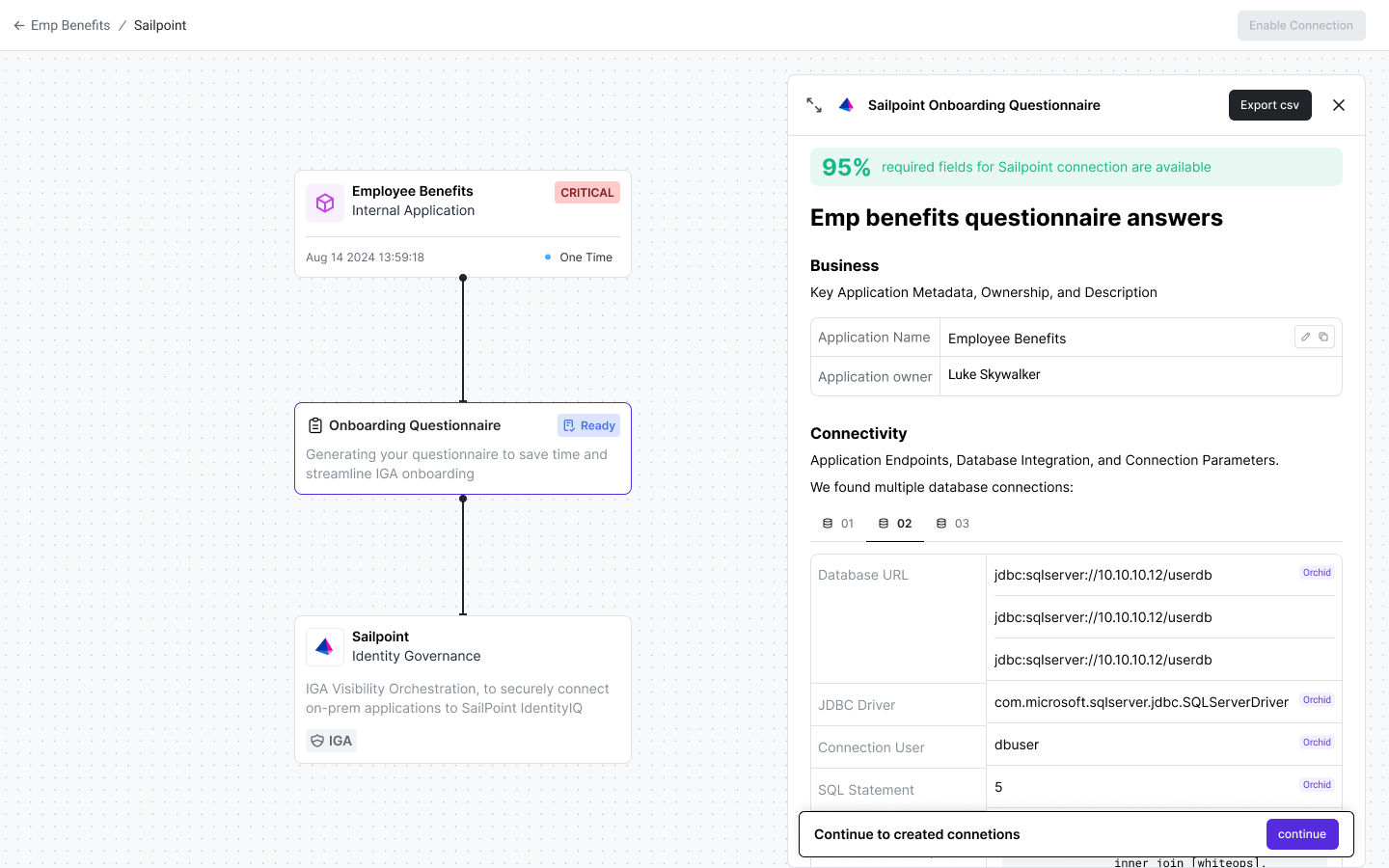Click the Ready status badge
Viewport: 1389px width, 868px height.
588,425
